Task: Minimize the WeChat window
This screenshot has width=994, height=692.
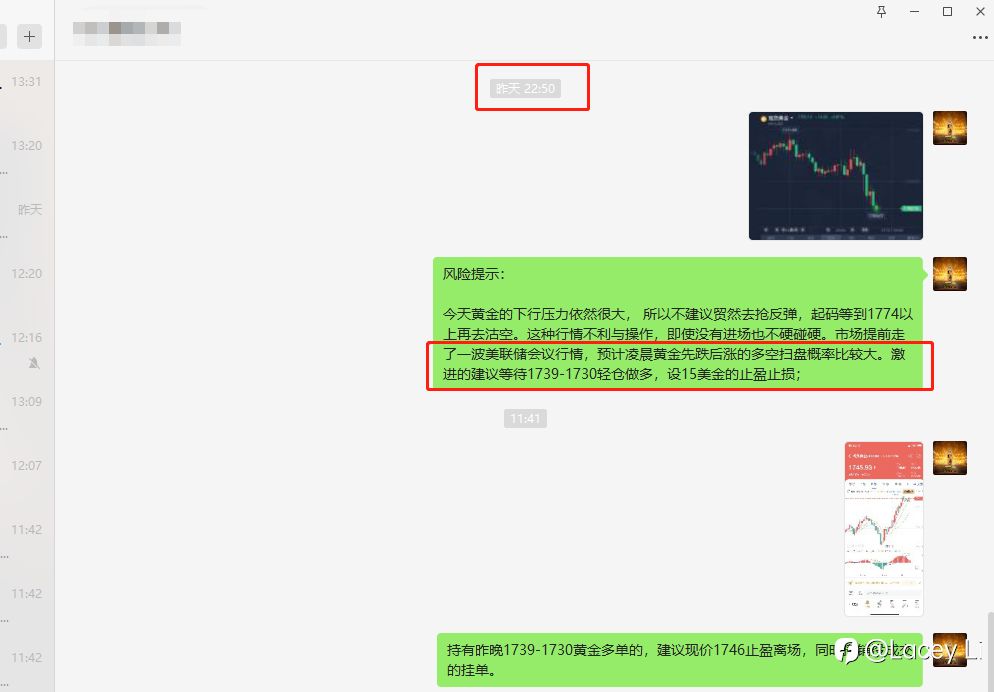Action: point(914,11)
